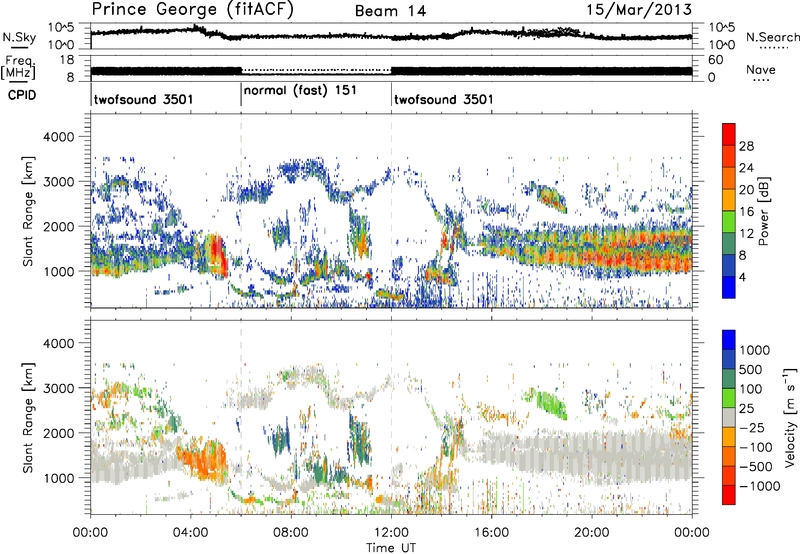The image size is (800, 554).
Task: Click the gray segment of the velocity color bar
Action: [729, 417]
